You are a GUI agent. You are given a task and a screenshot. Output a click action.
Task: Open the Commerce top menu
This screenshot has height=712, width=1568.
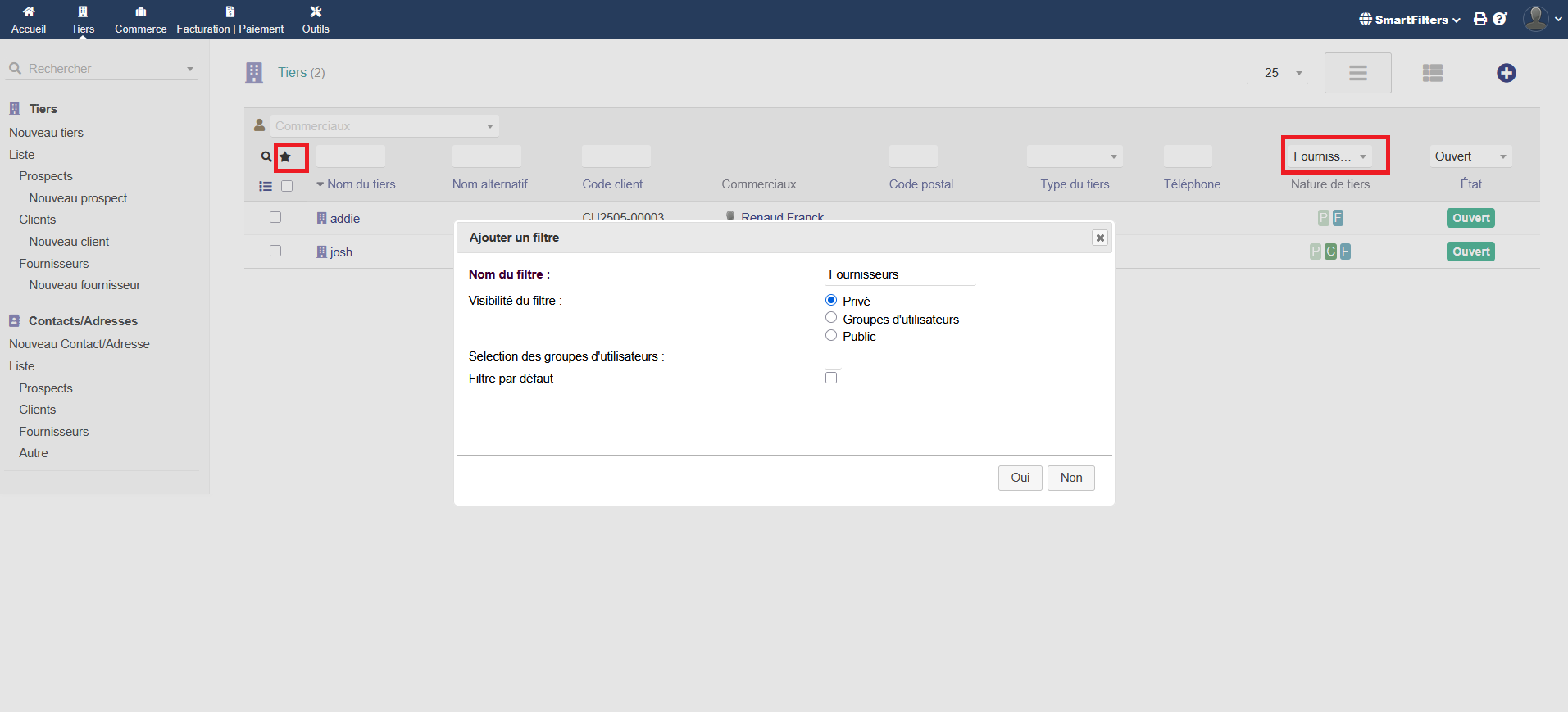140,20
